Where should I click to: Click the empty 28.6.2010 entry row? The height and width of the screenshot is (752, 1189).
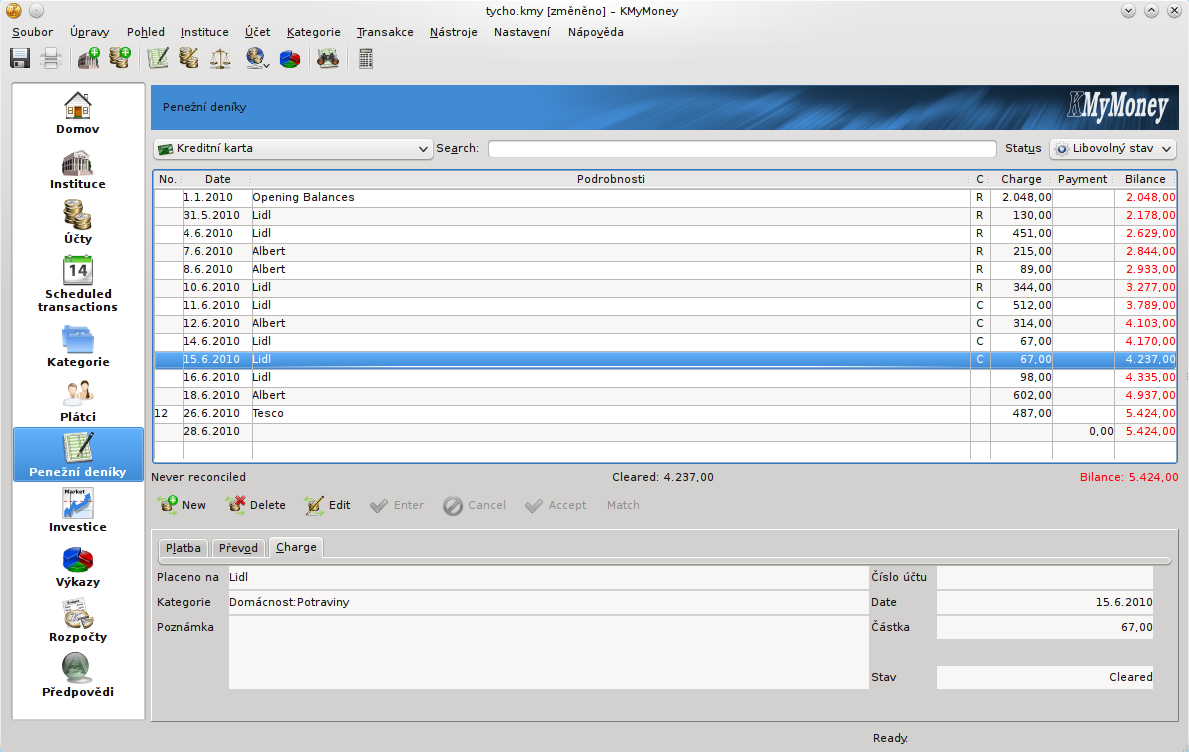(665, 431)
